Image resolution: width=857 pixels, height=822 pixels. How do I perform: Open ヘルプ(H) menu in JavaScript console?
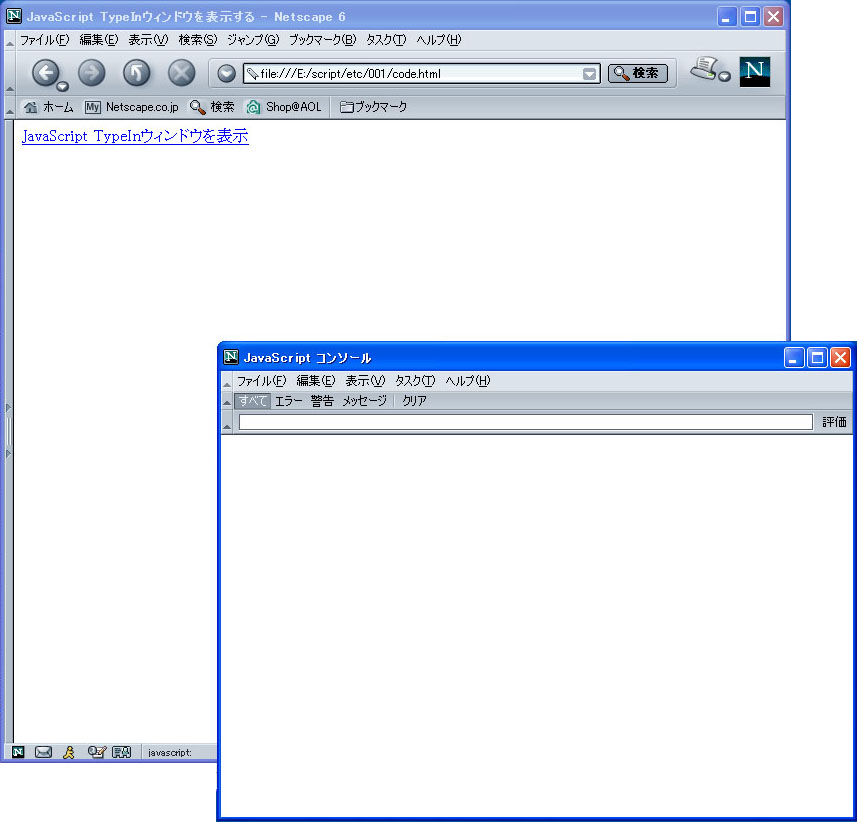(468, 381)
